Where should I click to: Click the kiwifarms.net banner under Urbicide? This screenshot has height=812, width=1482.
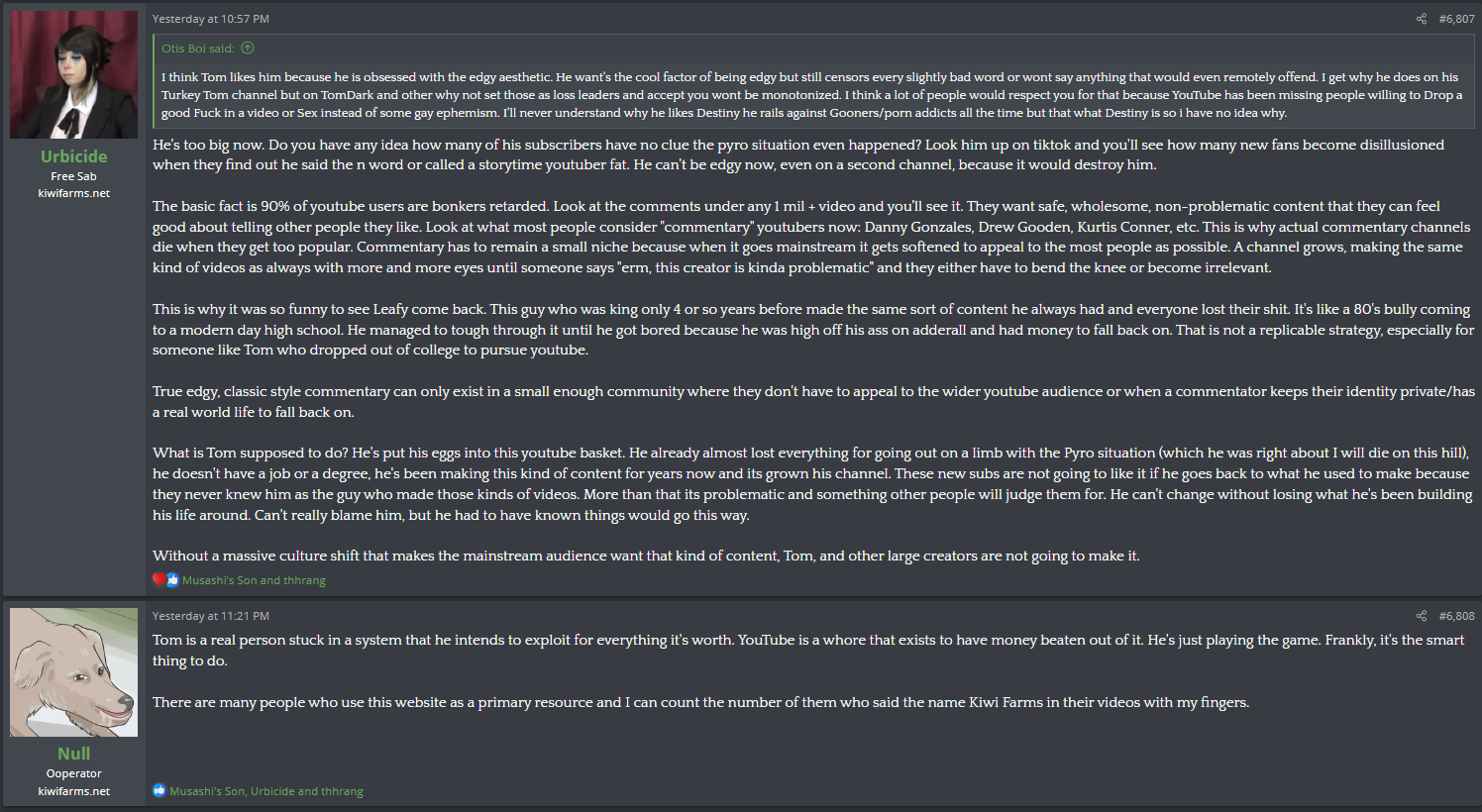[x=74, y=193]
